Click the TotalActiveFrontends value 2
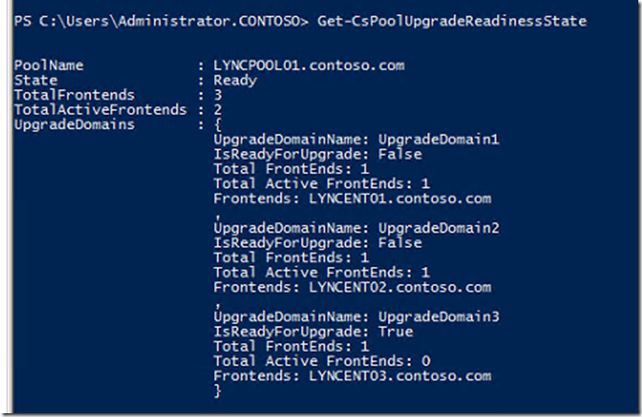 (218, 110)
